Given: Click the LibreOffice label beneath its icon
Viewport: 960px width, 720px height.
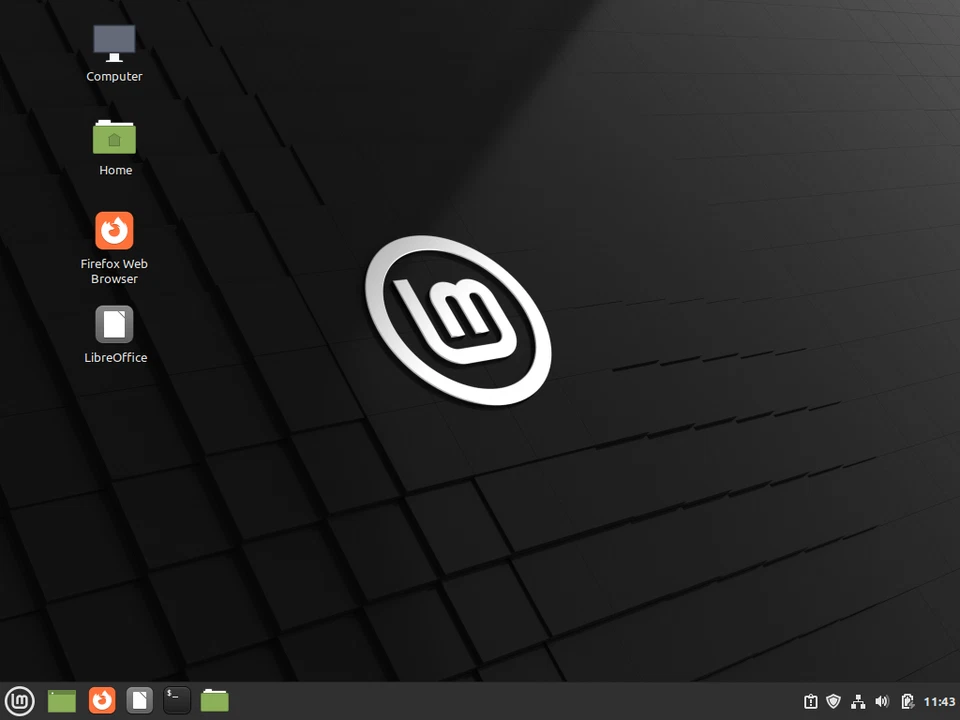Looking at the screenshot, I should click(115, 357).
